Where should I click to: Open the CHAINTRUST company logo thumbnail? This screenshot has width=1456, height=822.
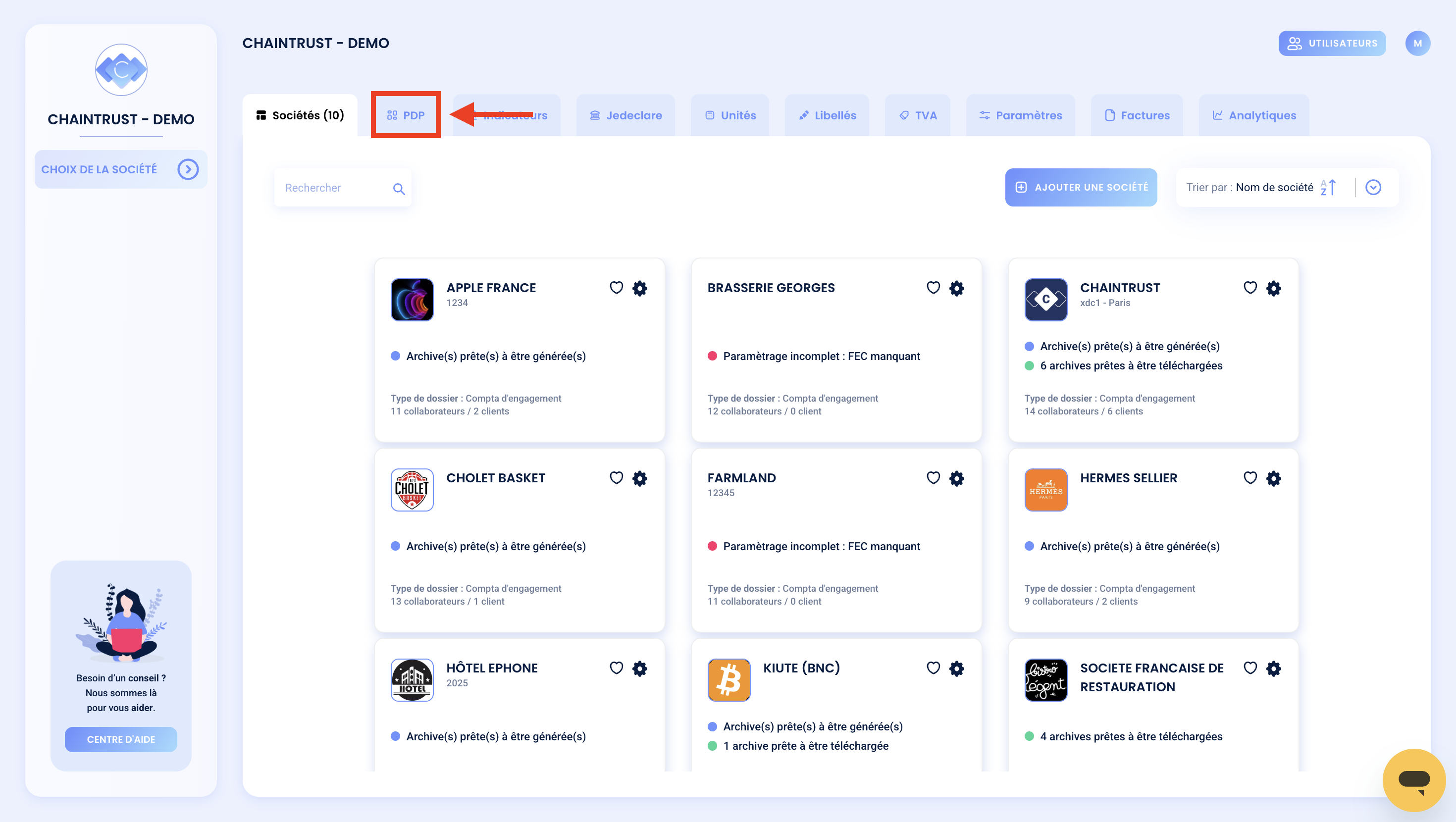pyautogui.click(x=1045, y=300)
